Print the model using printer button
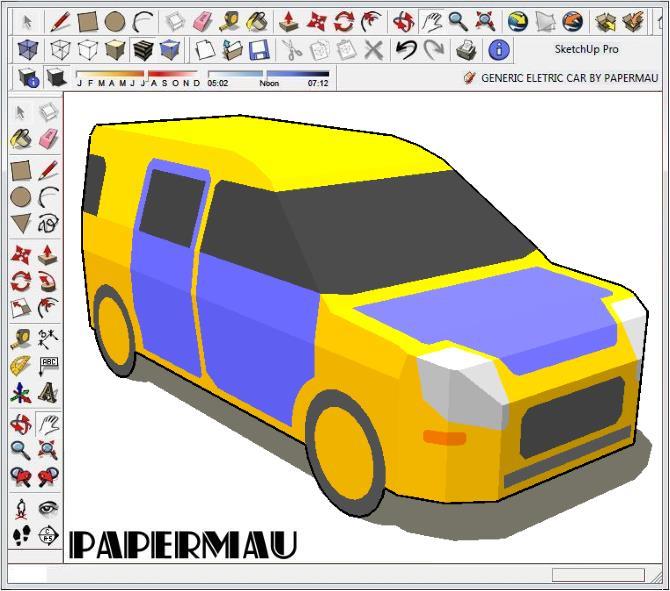Image resolution: width=670 pixels, height=591 pixels. 466,49
